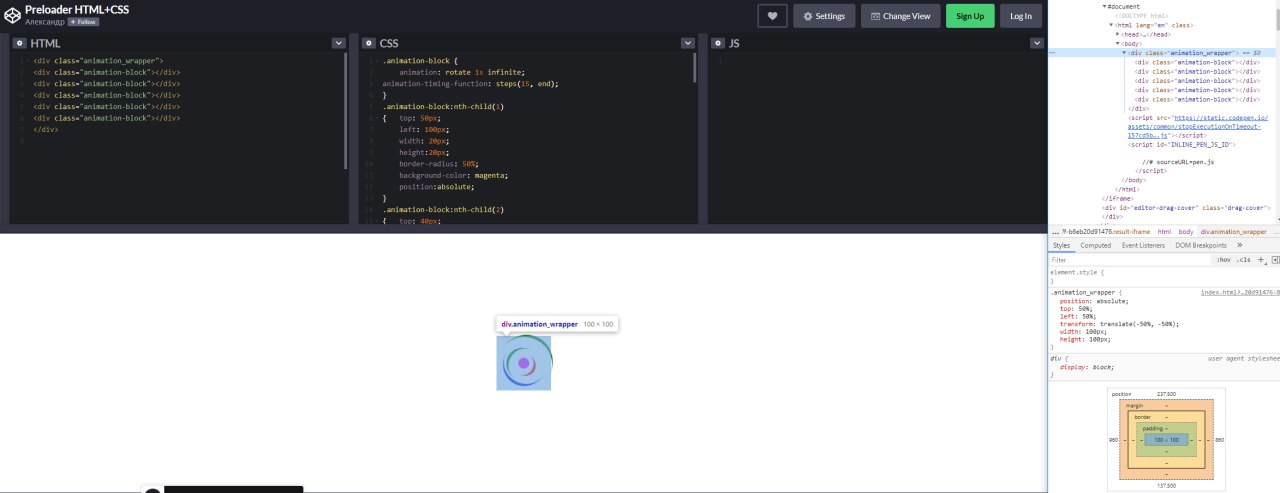Viewport: 1280px width, 493px height.
Task: Select the body breadcrumb in DevTools
Action: pyautogui.click(x=1185, y=231)
